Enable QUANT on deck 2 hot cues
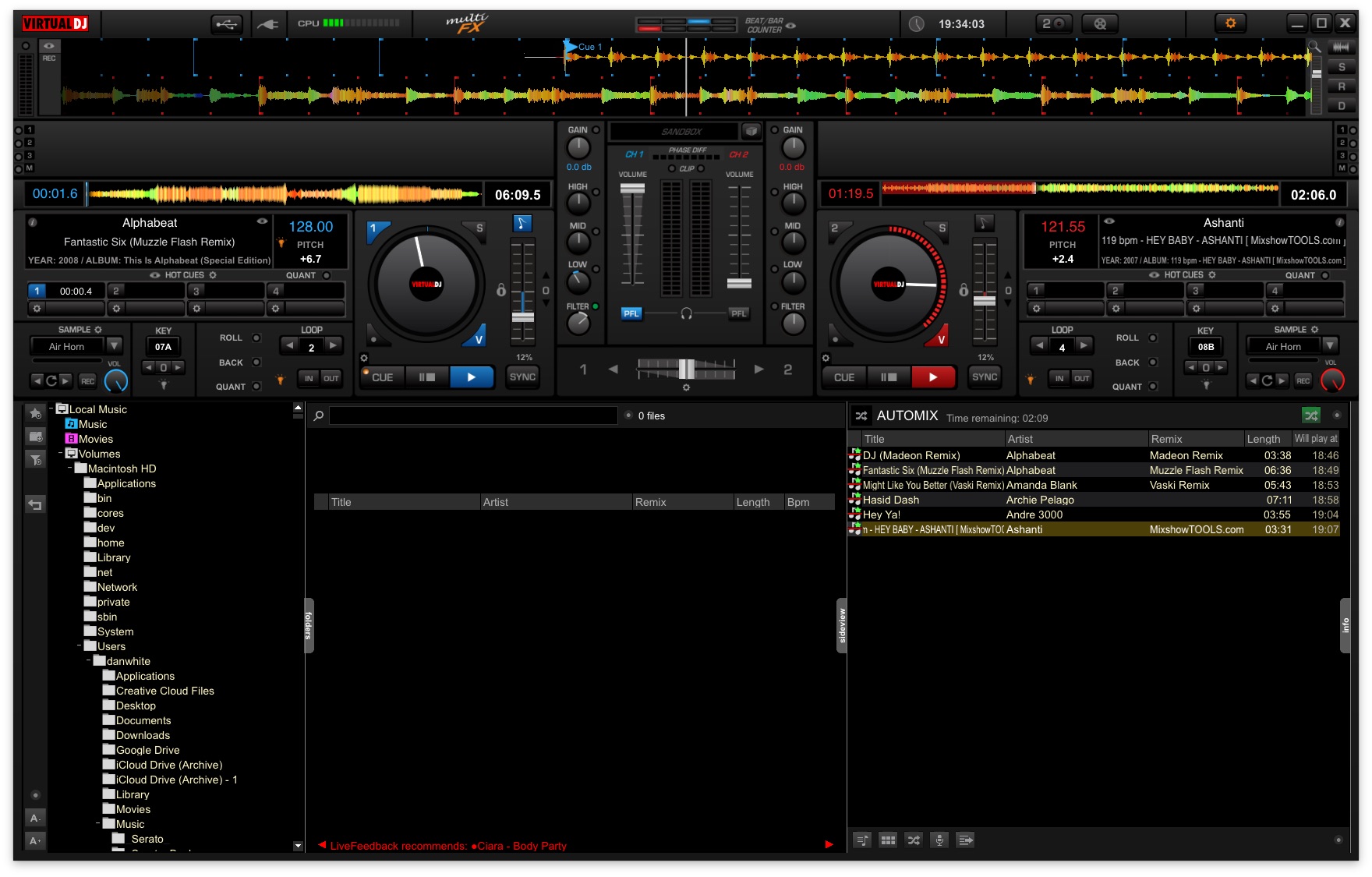The width and height of the screenshot is (1372, 877). click(1325, 275)
